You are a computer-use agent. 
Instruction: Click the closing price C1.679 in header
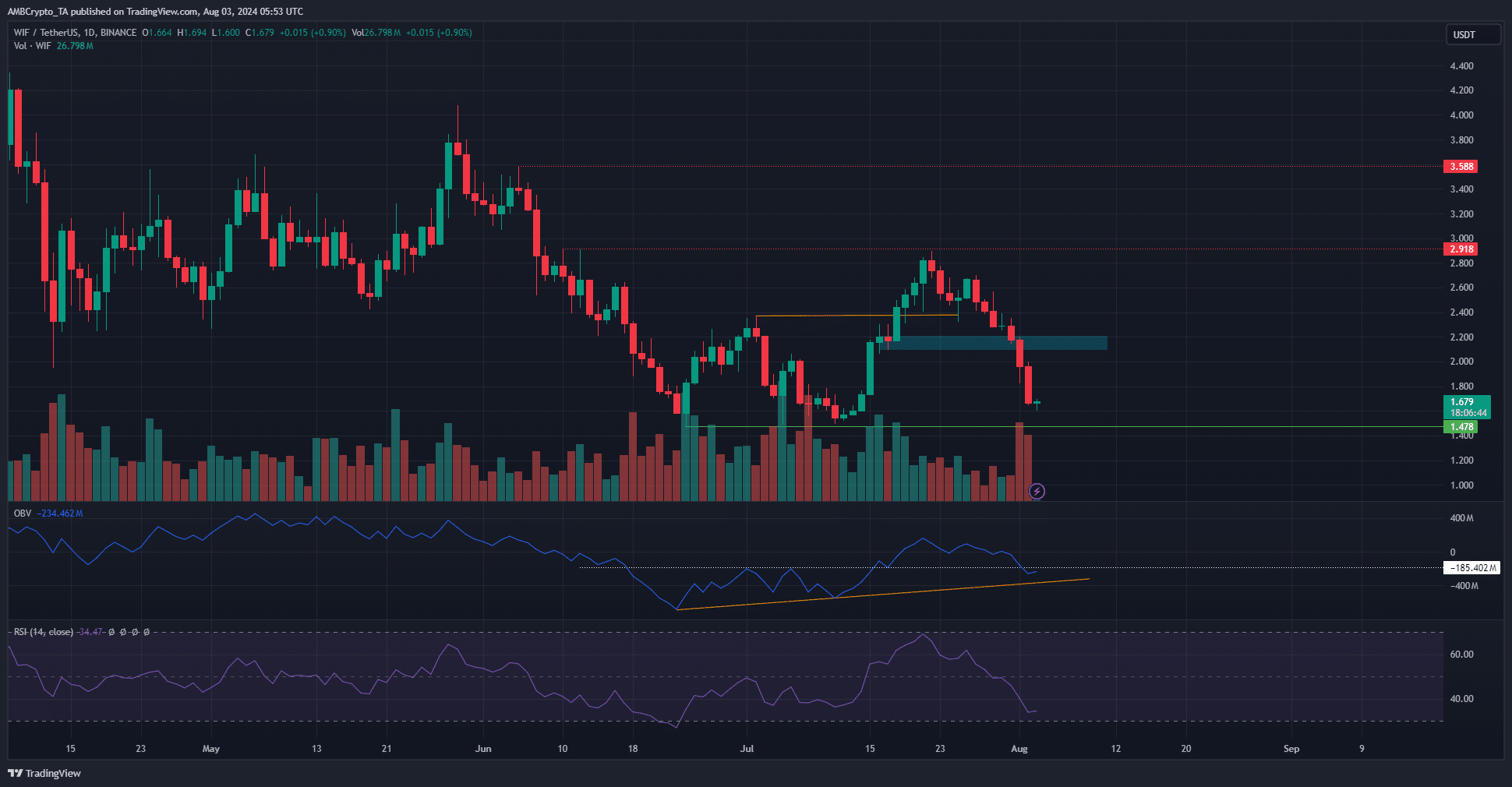click(260, 33)
